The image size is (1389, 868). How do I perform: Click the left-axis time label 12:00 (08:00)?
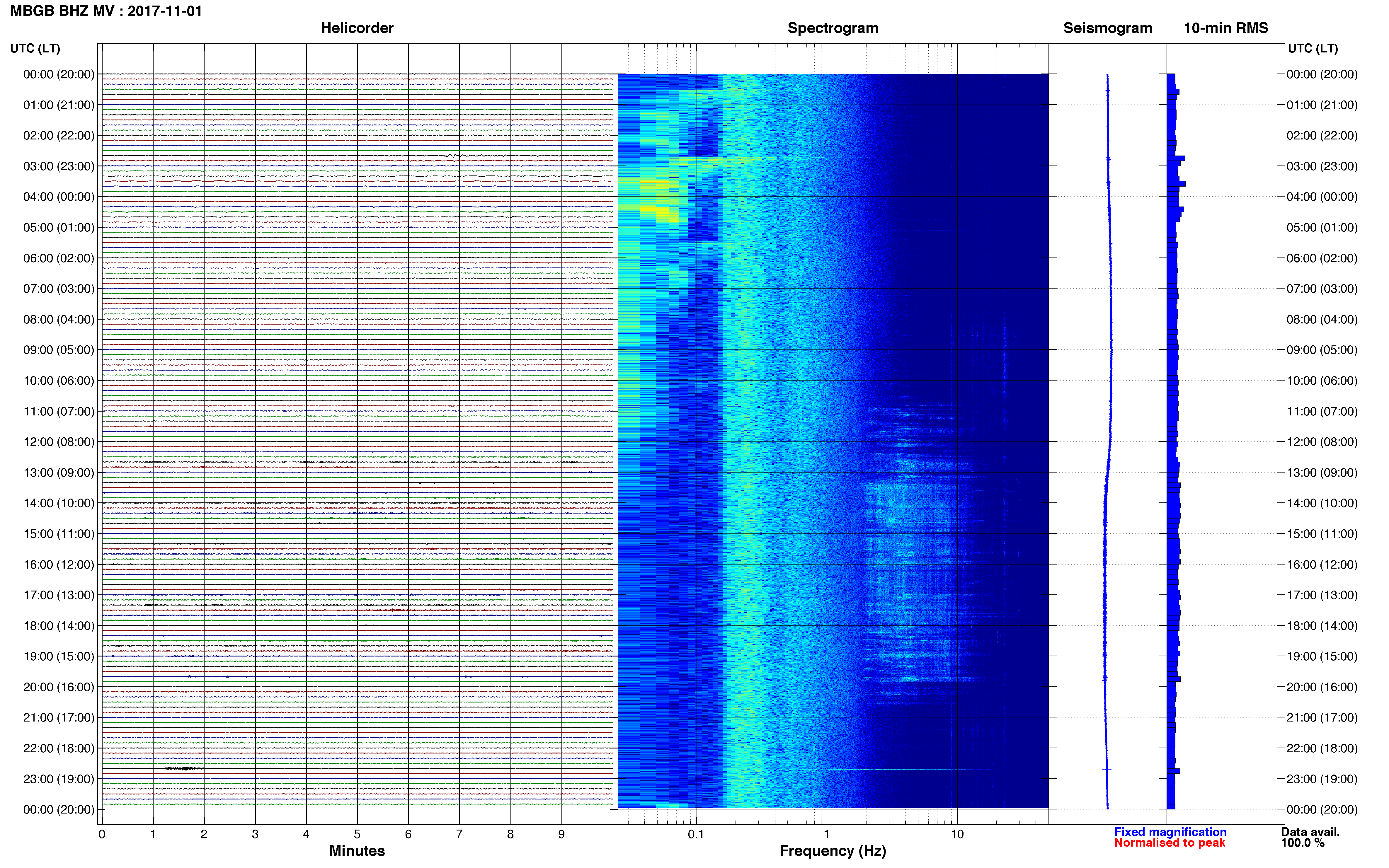(x=59, y=442)
